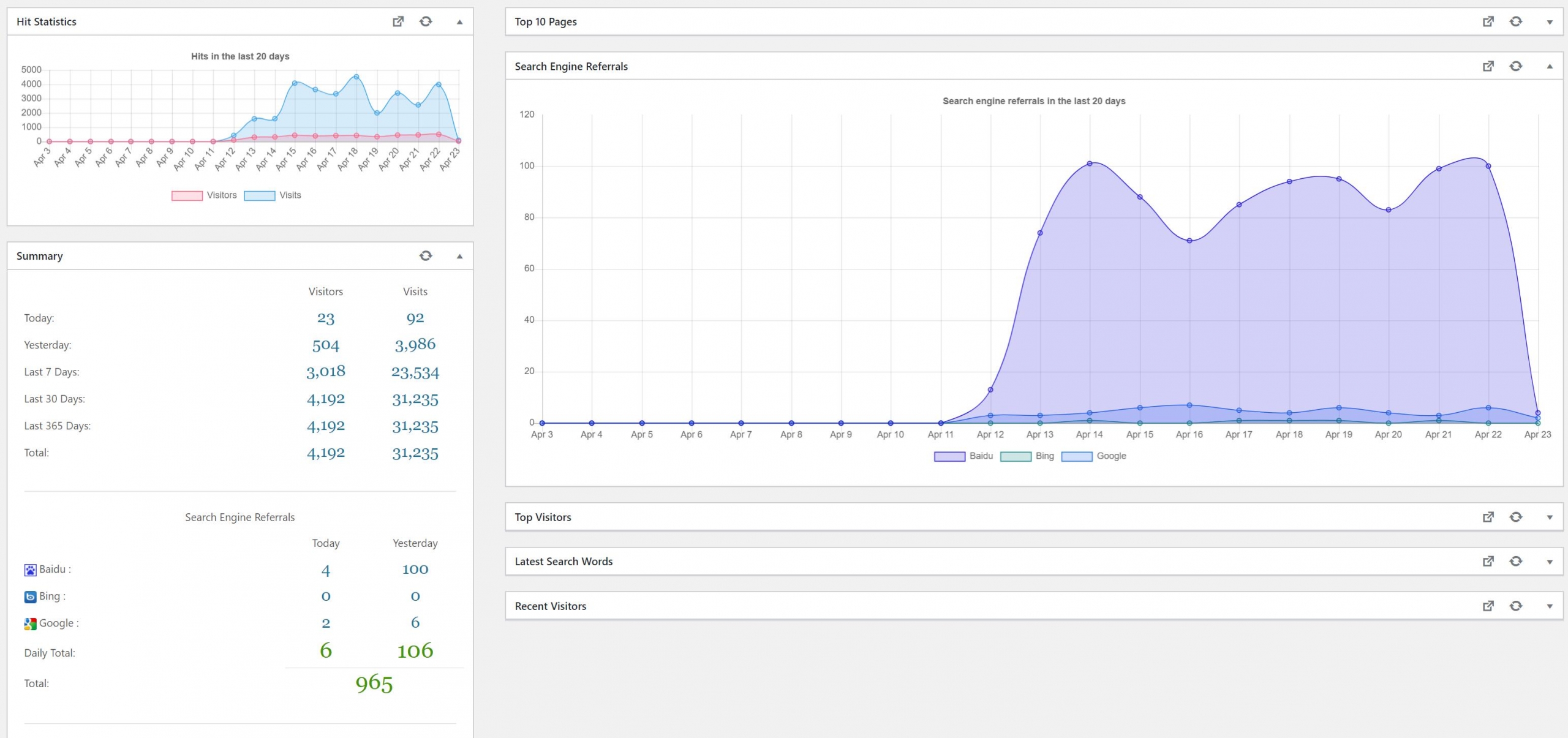Expand the Recent Visitors panel

point(1550,606)
